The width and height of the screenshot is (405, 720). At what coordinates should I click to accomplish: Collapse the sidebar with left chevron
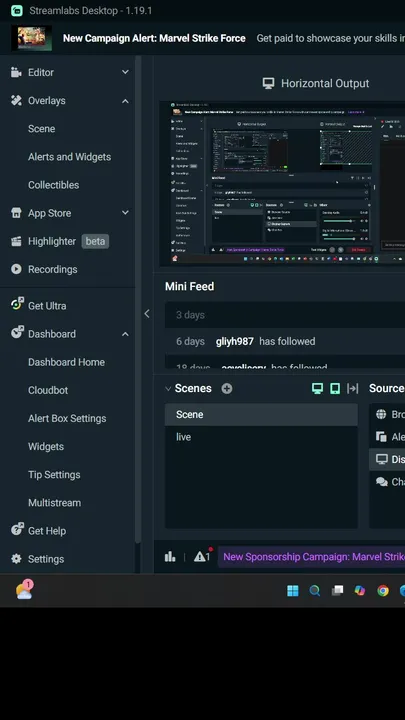147,314
